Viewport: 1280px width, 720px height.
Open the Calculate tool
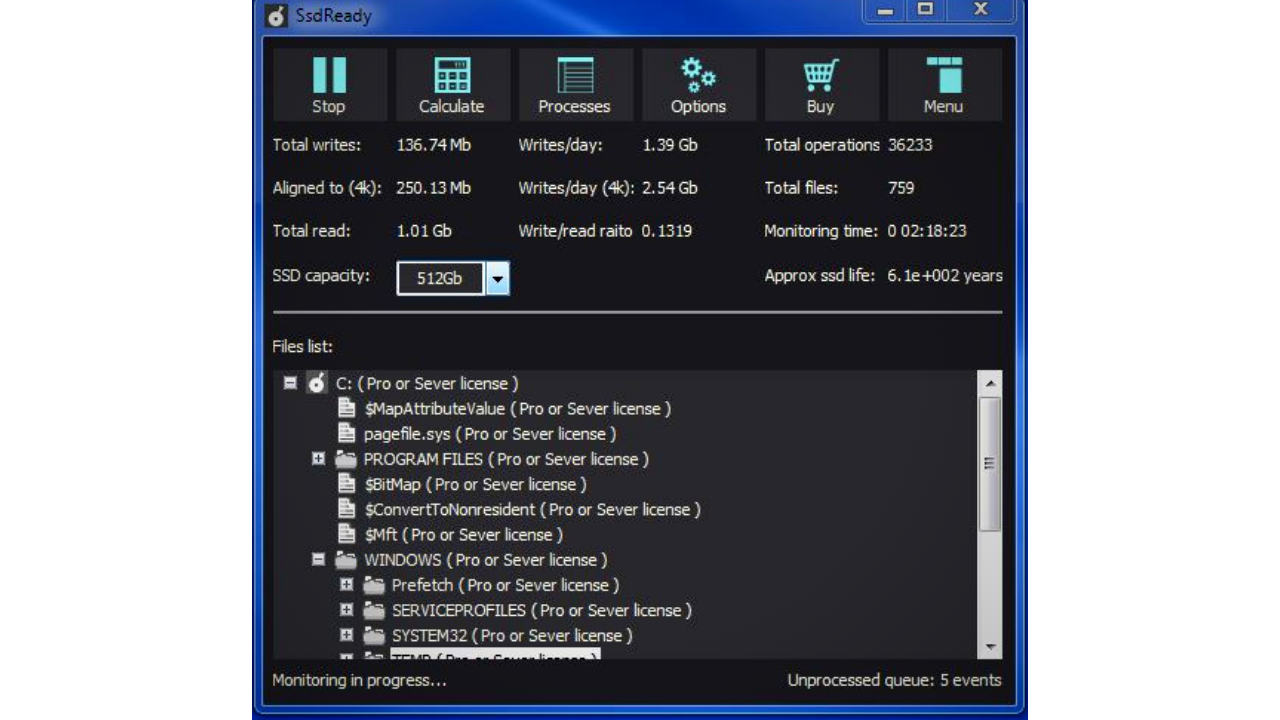coord(452,80)
